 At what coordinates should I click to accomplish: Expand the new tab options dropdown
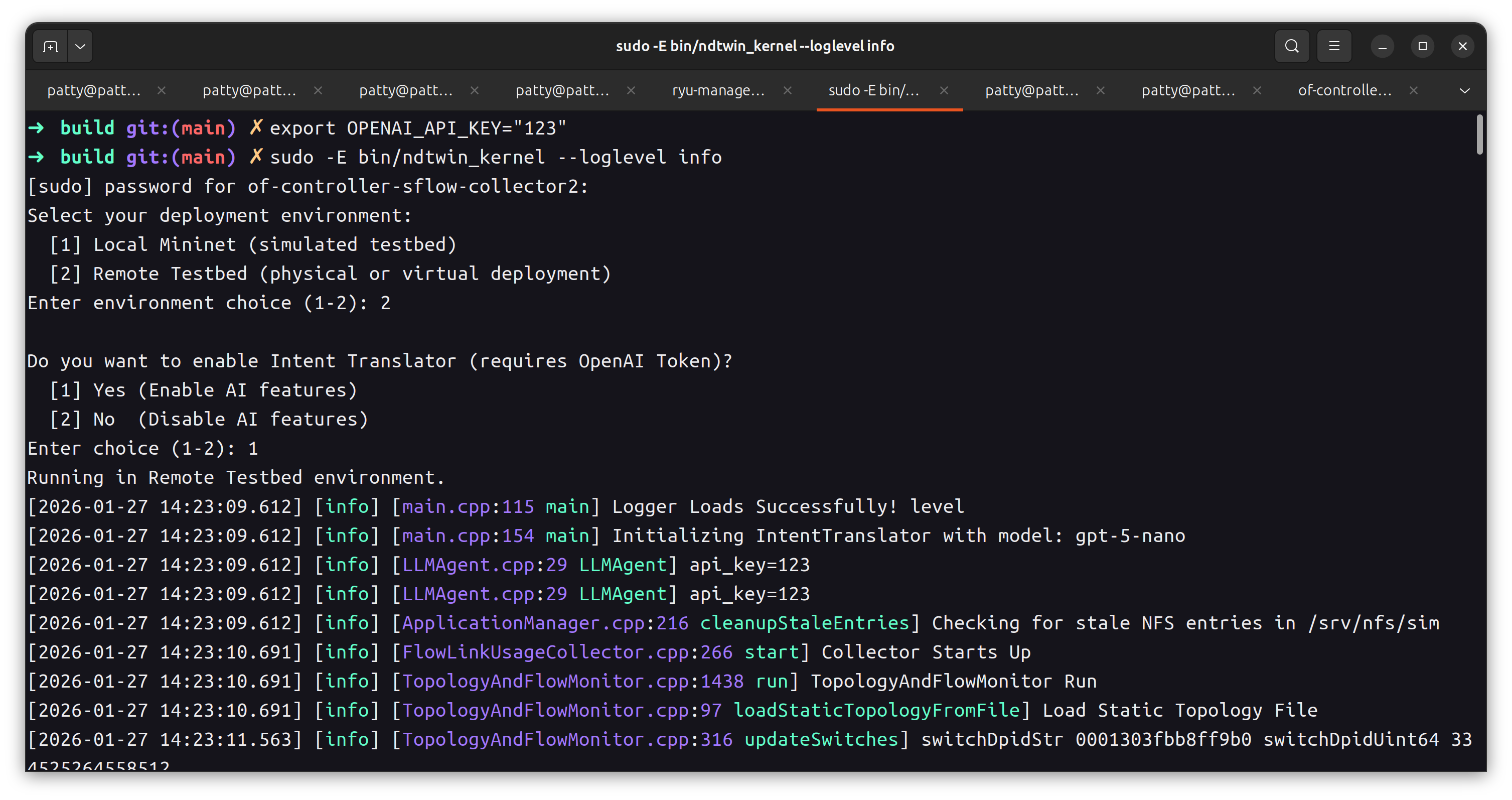pos(80,46)
